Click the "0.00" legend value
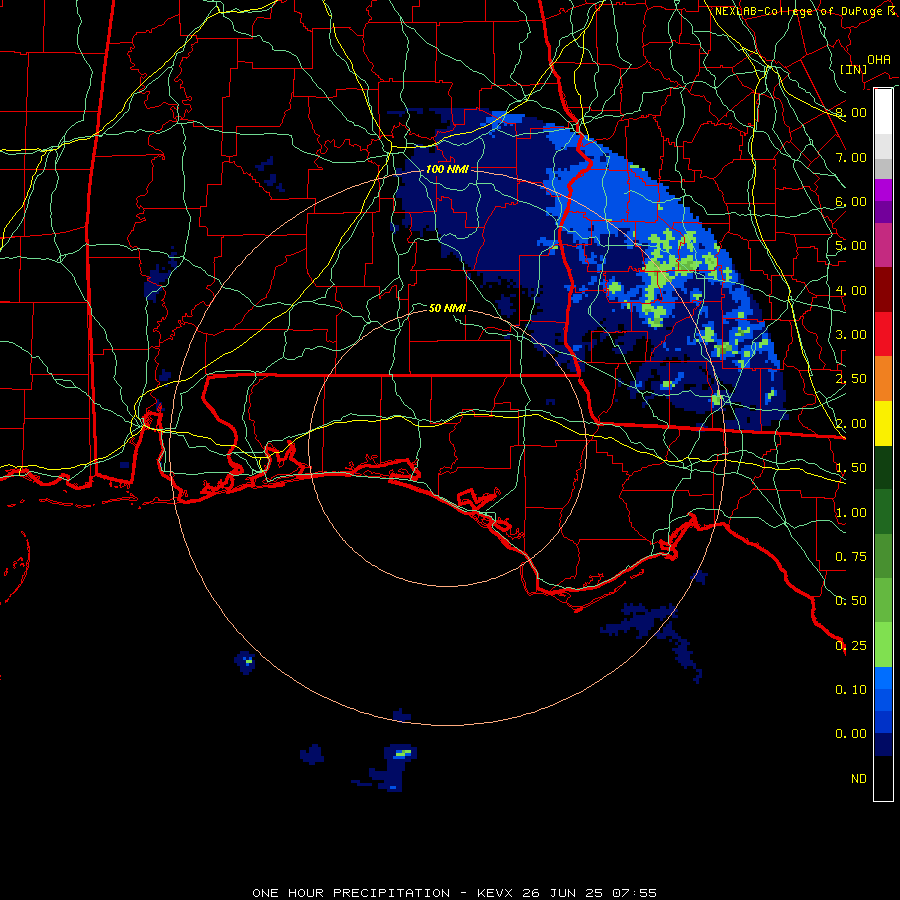This screenshot has width=900, height=900. [851, 734]
